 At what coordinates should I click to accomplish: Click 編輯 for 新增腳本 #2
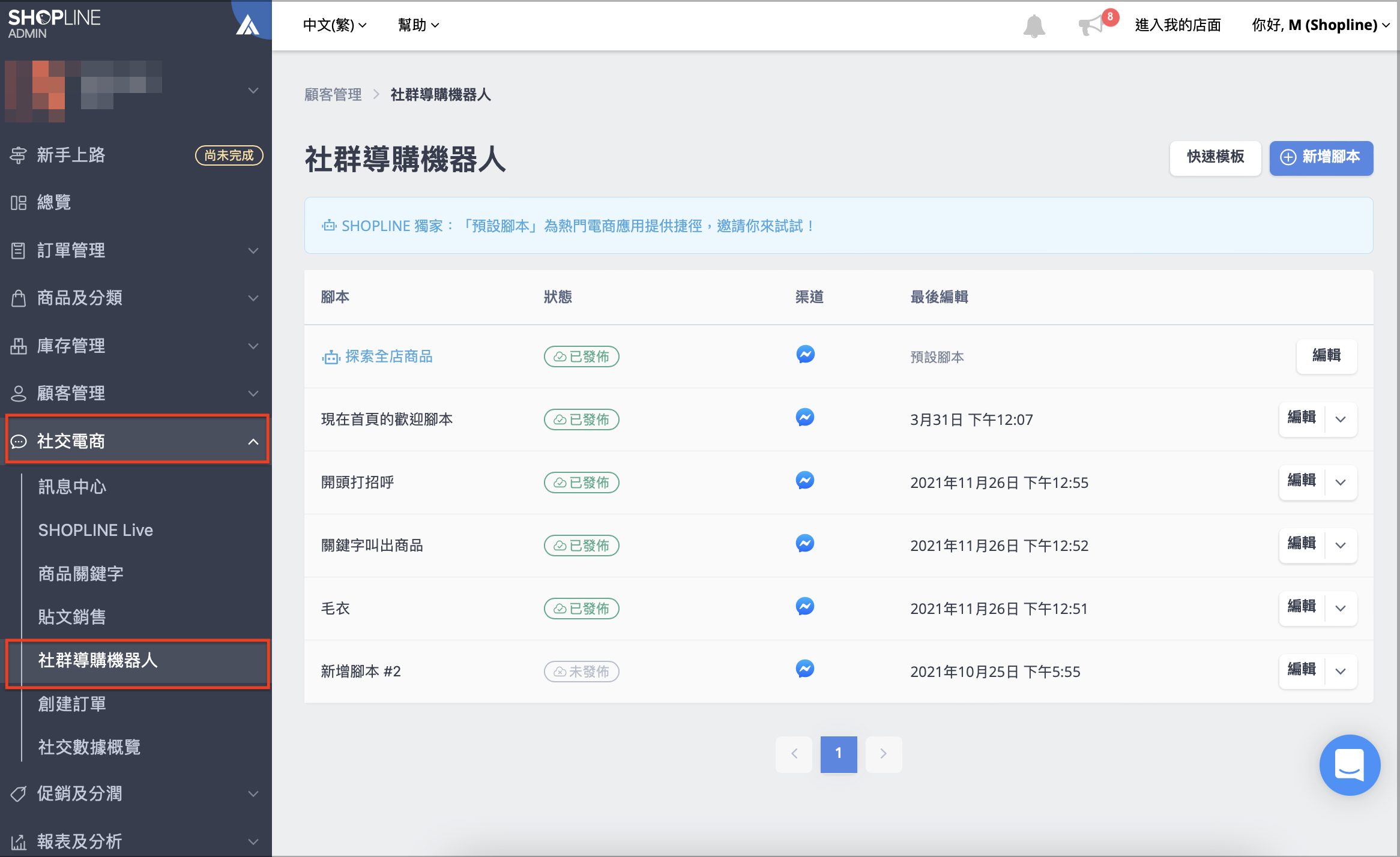(x=1302, y=670)
